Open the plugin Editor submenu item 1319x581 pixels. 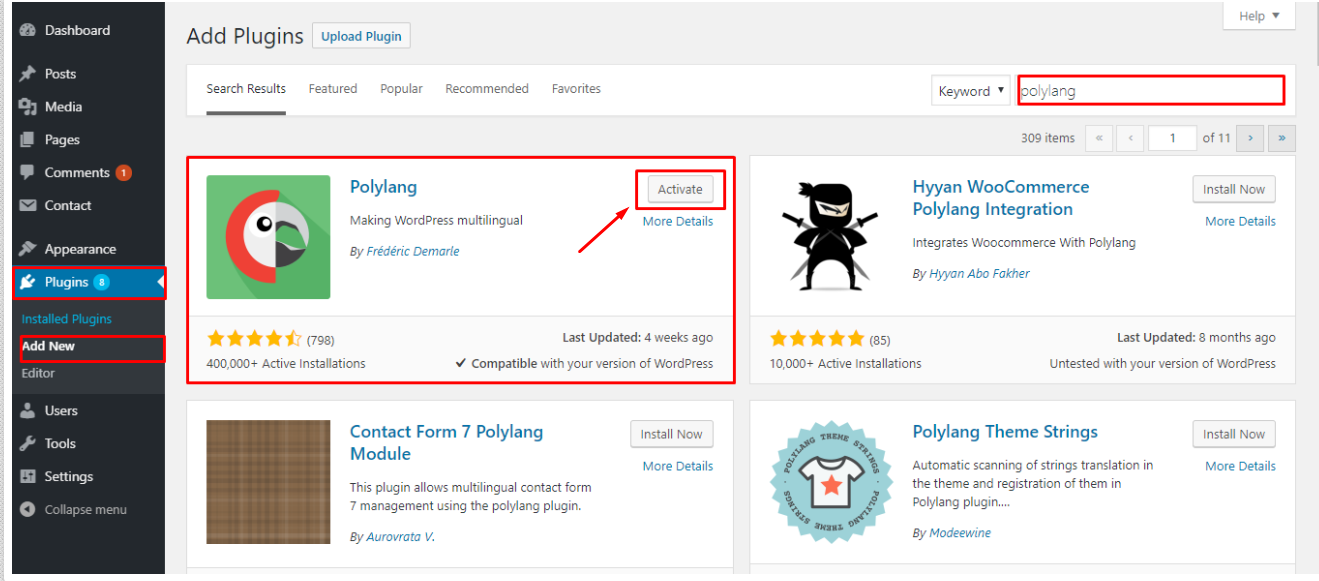38,373
